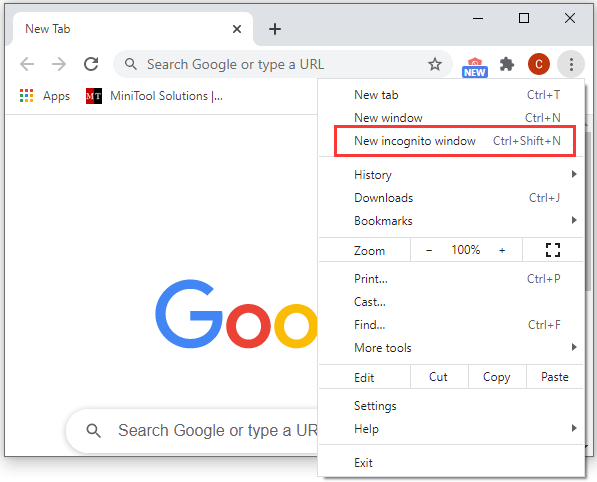Click the Google search box on page

pos(192,431)
